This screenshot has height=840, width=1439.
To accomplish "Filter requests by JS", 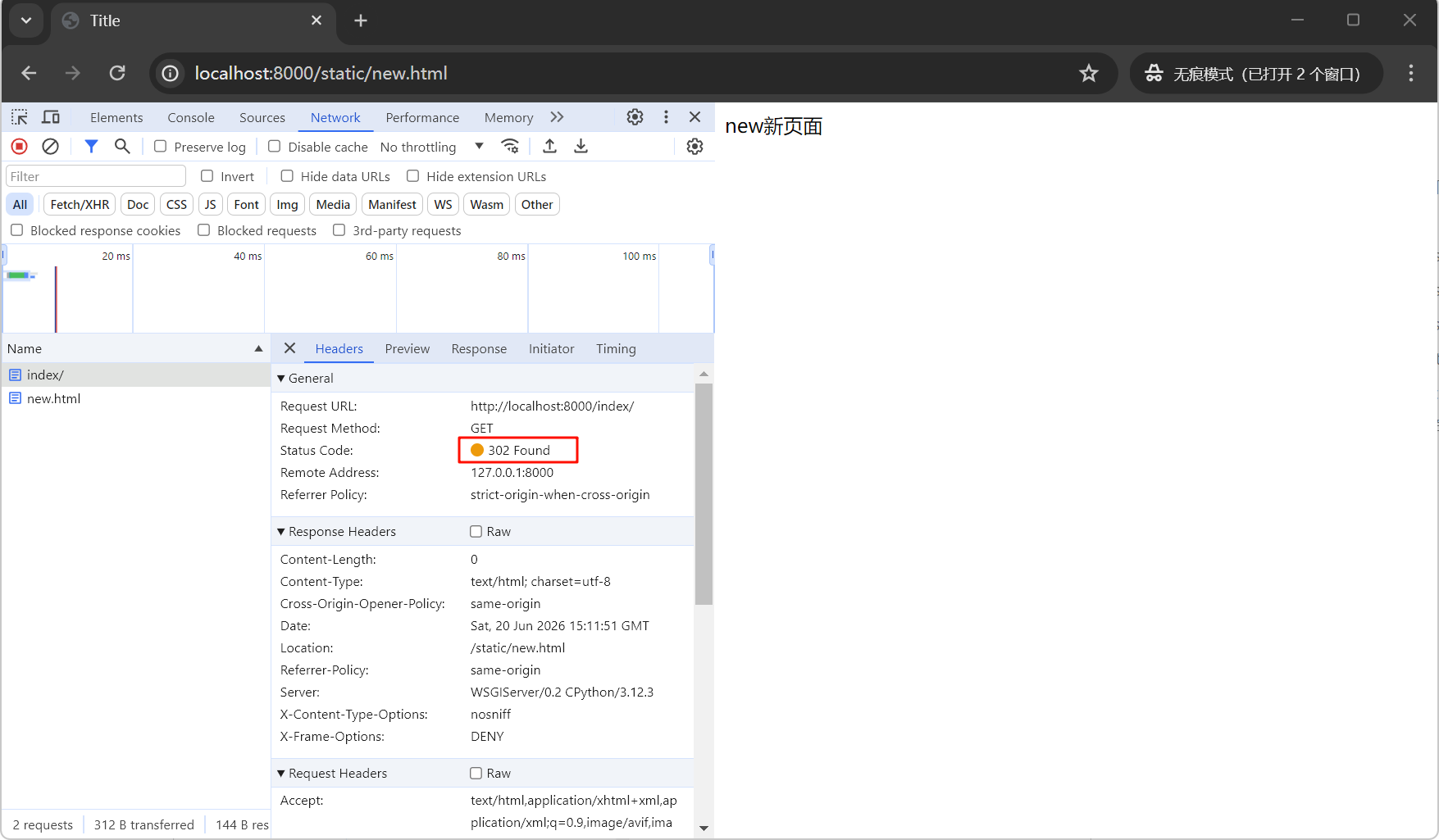I will point(211,204).
